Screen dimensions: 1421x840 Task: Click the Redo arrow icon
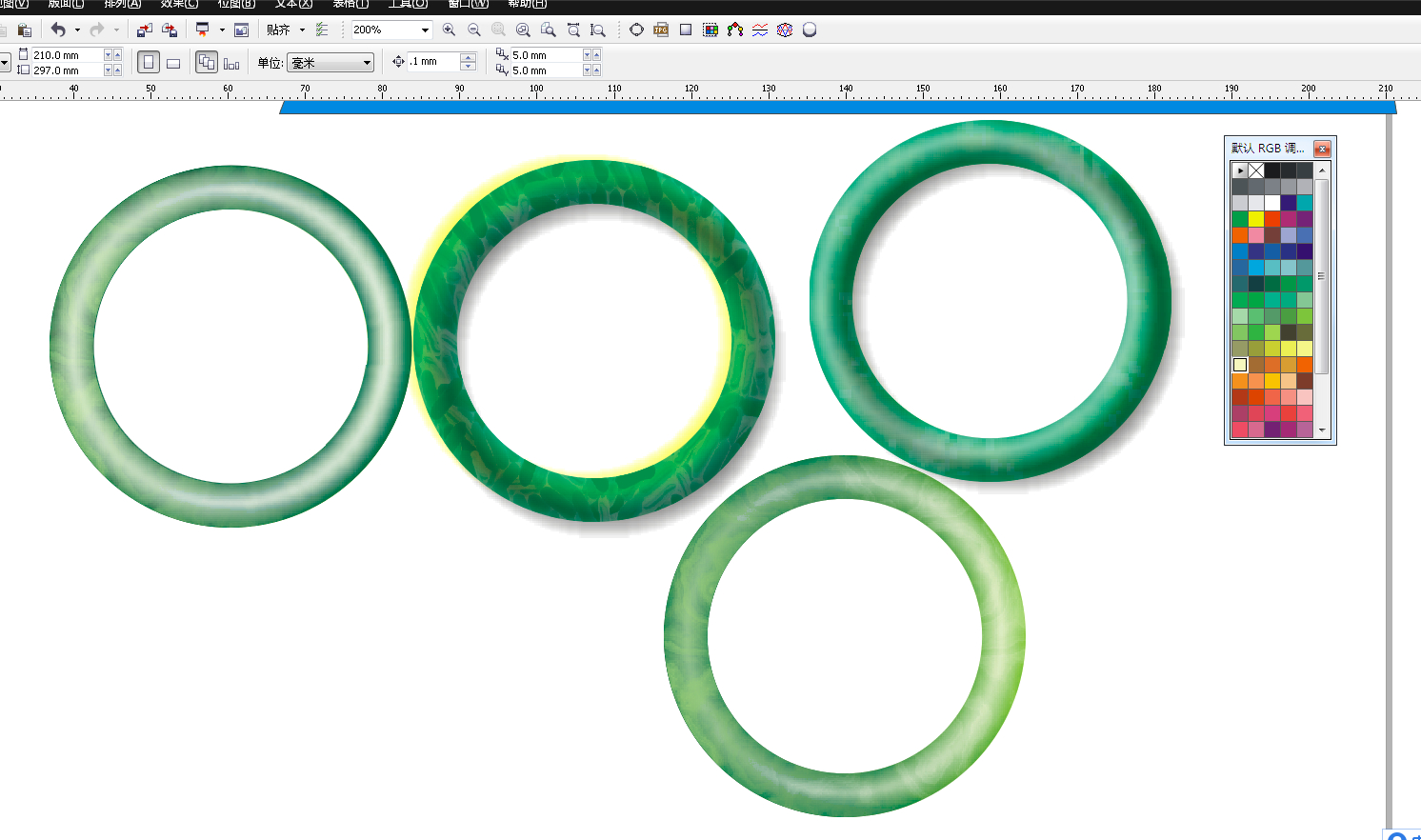click(97, 30)
